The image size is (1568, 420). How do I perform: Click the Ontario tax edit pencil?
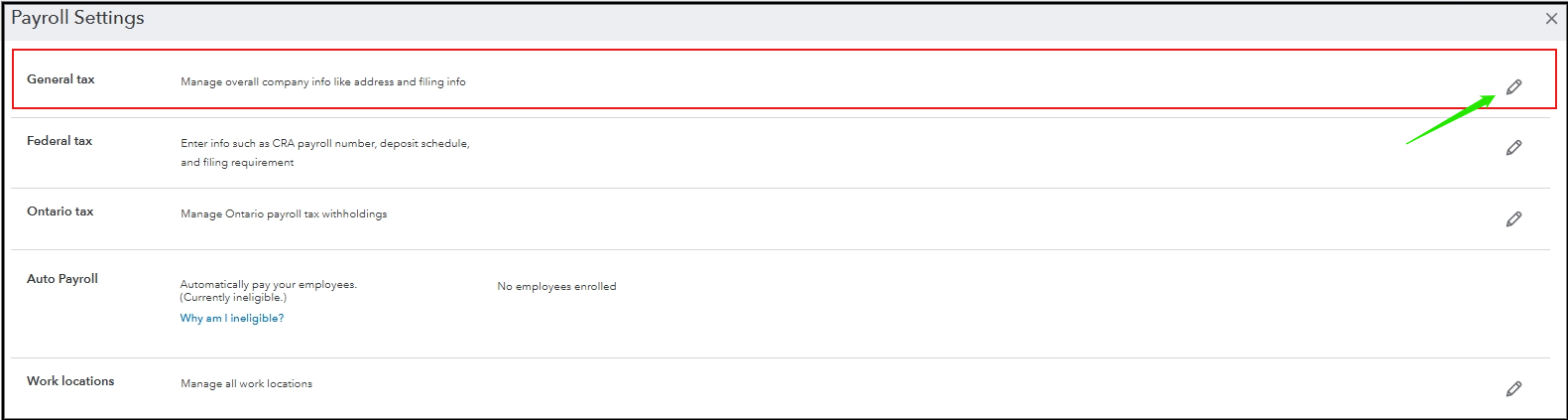coord(1513,219)
